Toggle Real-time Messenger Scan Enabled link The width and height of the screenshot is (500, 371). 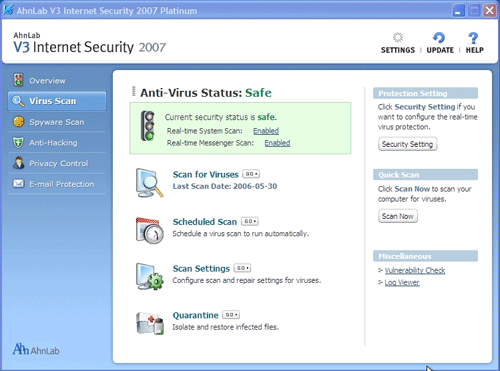[x=277, y=143]
